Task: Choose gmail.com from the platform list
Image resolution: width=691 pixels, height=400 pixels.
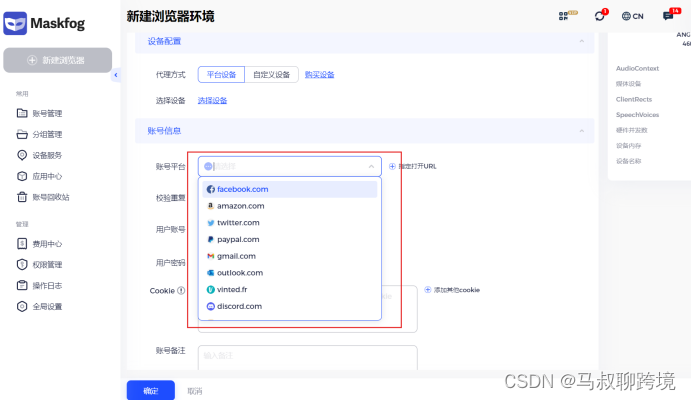Action: pyautogui.click(x=290, y=256)
